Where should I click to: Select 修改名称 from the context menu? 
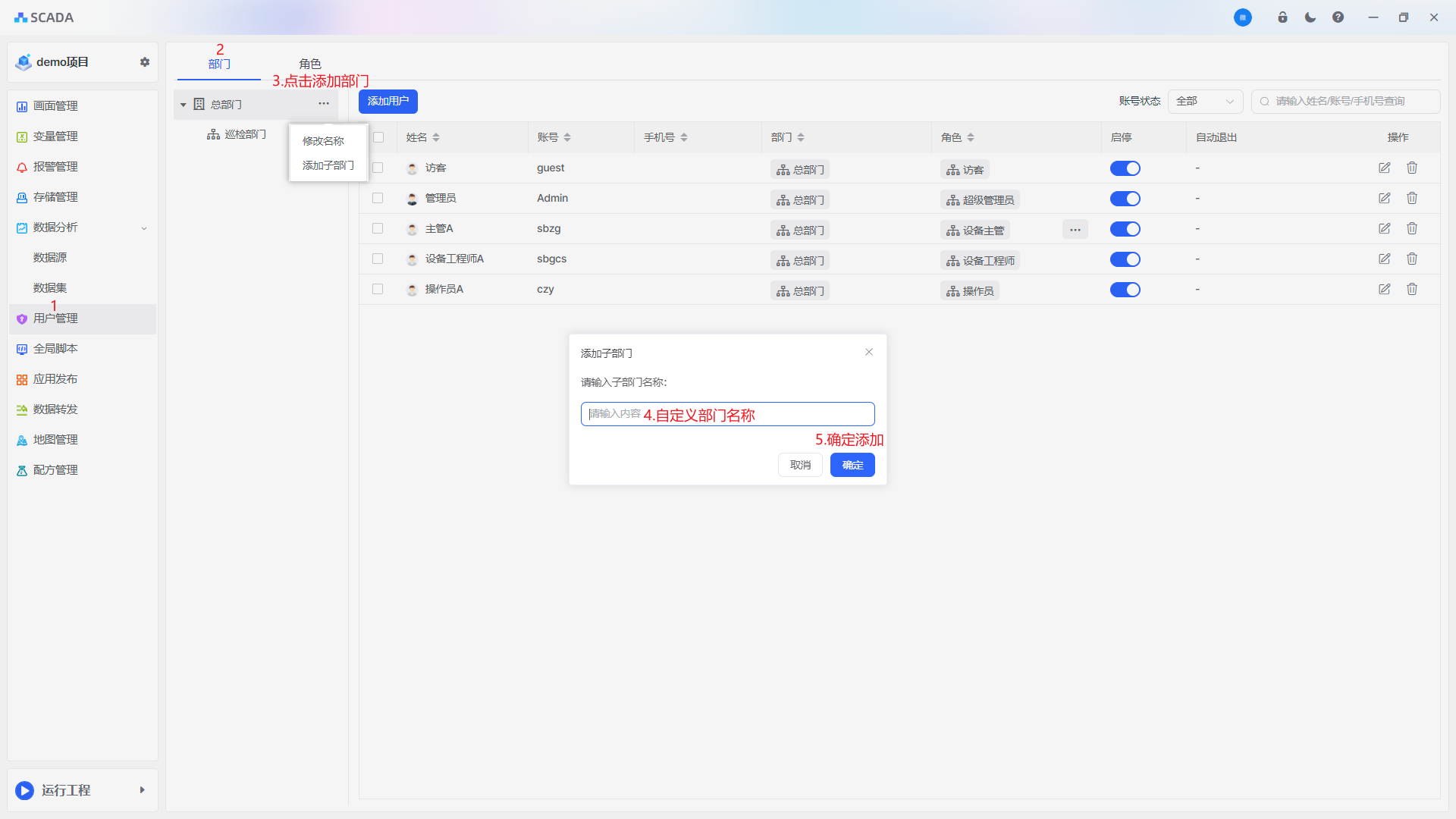coord(323,141)
